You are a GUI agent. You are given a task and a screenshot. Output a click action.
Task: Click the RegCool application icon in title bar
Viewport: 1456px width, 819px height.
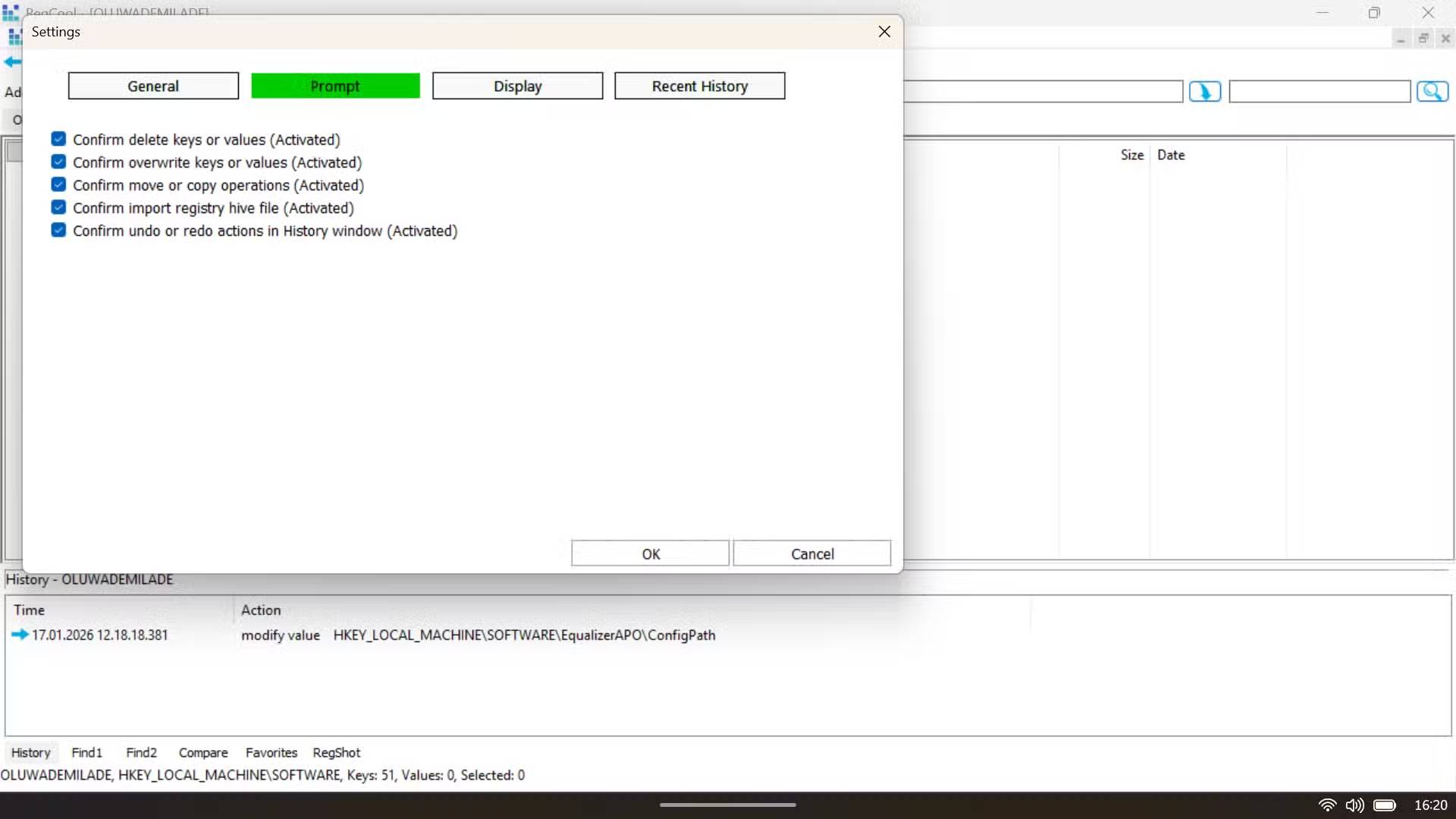(x=11, y=11)
